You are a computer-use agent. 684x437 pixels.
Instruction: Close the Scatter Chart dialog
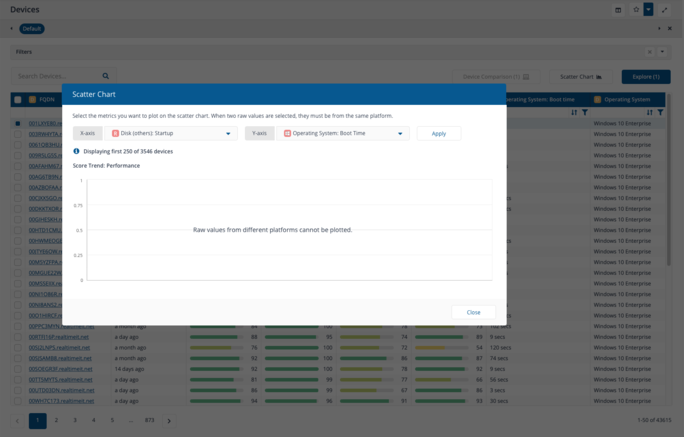[473, 312]
